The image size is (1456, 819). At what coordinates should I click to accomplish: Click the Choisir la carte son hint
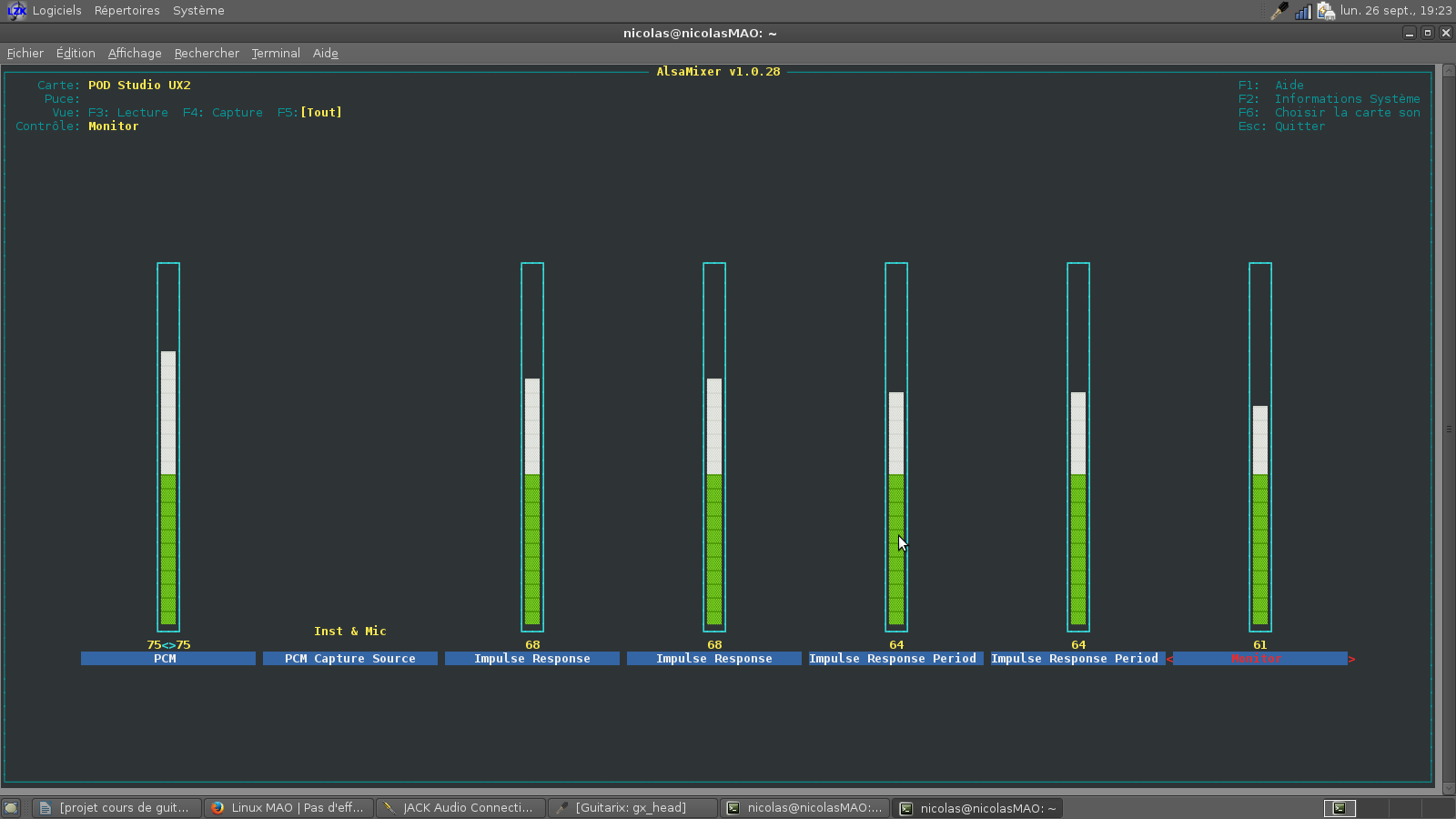[x=1347, y=113]
